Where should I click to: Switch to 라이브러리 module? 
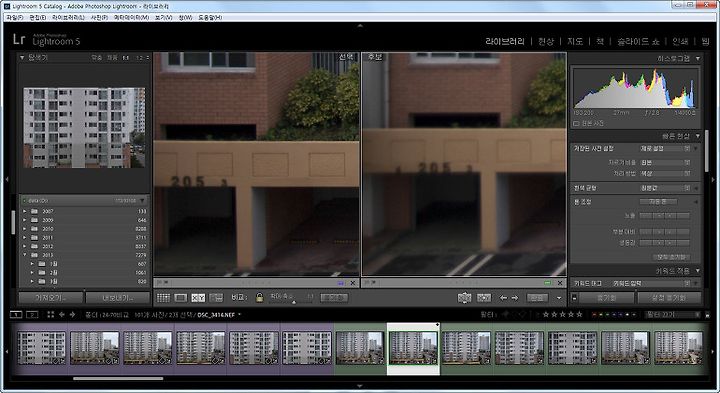(x=505, y=41)
